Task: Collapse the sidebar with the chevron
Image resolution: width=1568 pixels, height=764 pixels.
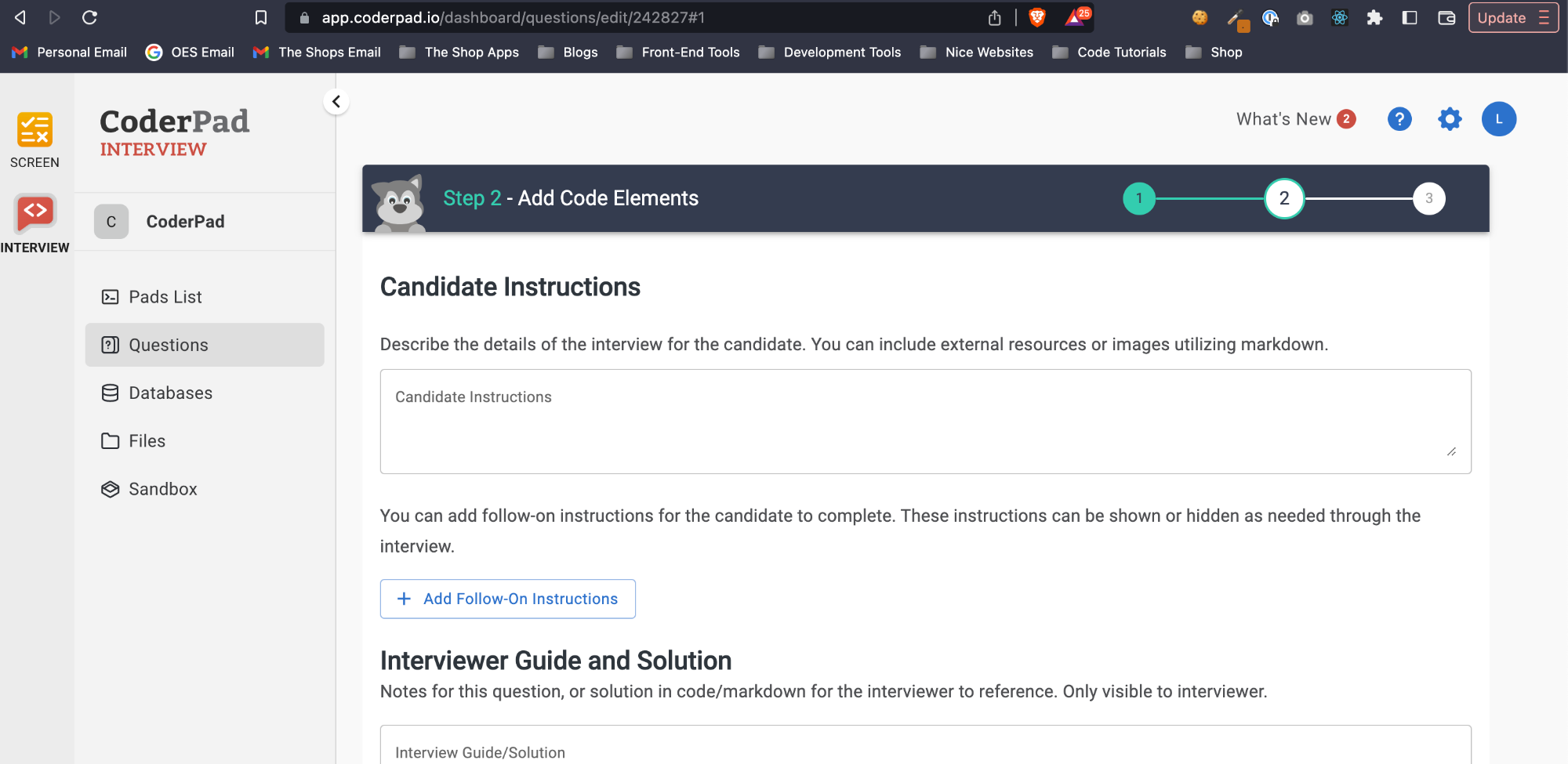Action: [336, 101]
